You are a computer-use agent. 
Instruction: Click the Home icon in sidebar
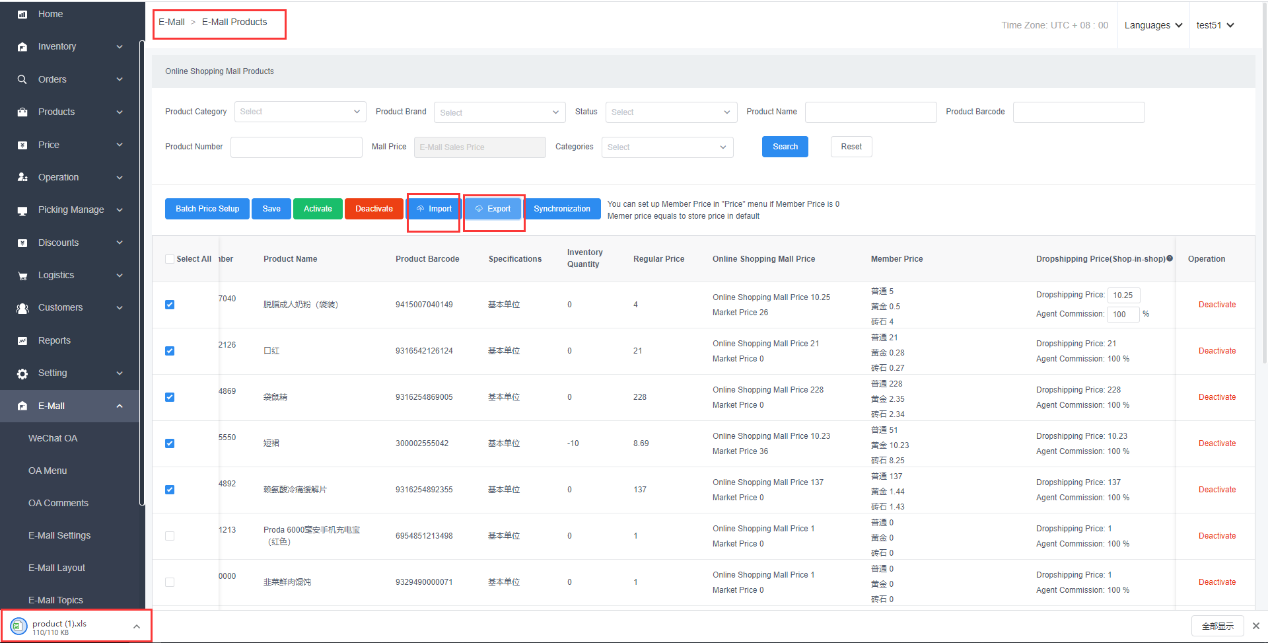(x=22, y=14)
